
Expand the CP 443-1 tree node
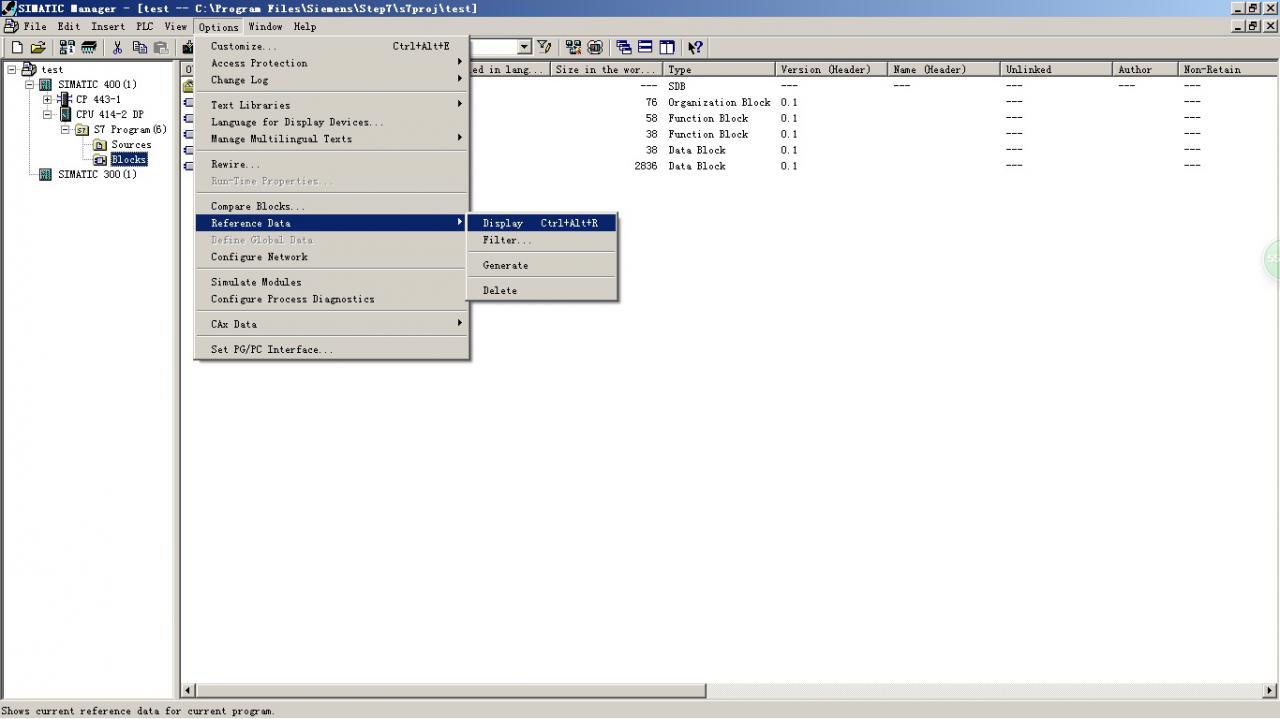point(48,100)
